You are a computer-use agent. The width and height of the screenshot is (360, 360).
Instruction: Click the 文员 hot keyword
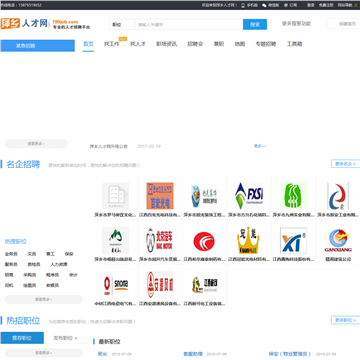point(32,254)
